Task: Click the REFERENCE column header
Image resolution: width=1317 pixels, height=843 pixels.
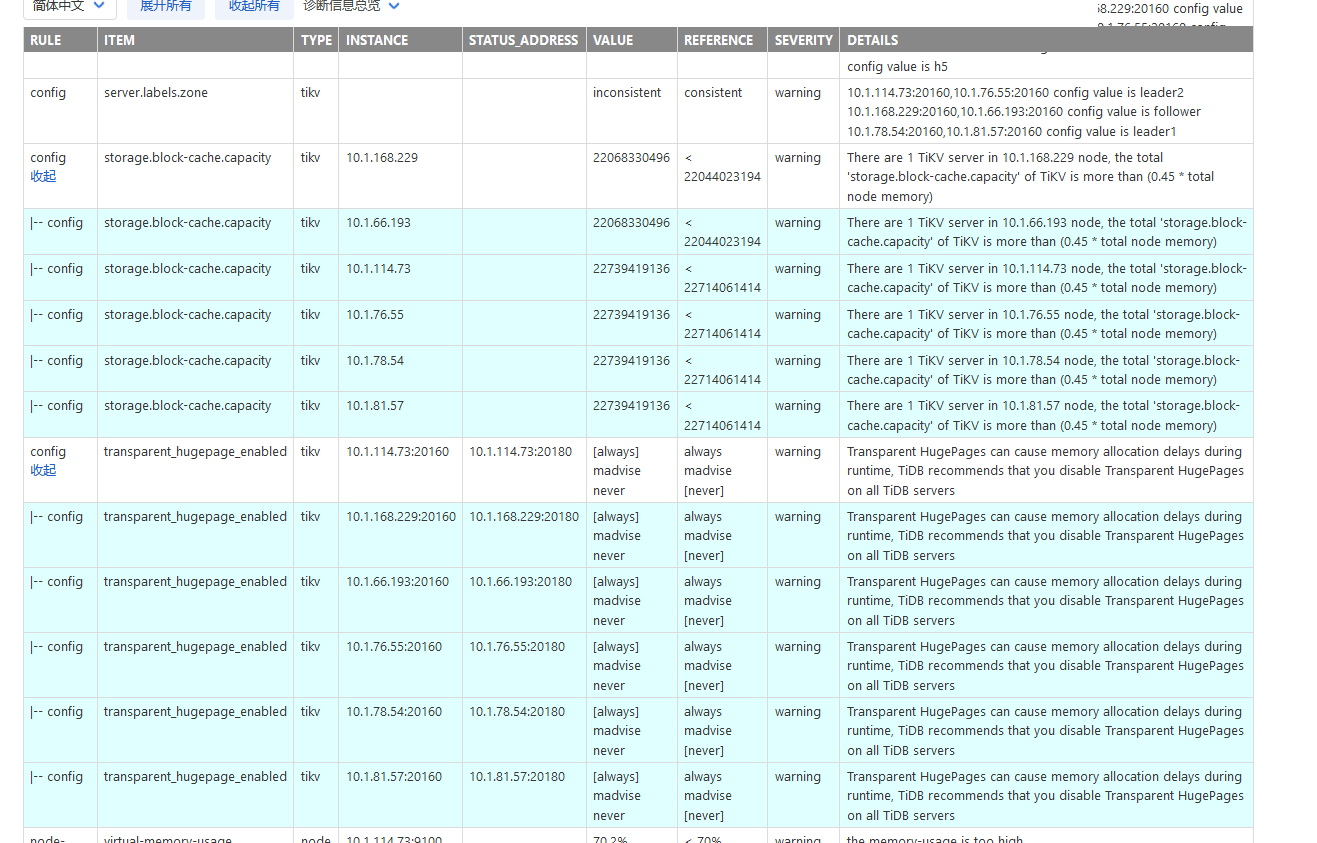Action: coord(718,40)
